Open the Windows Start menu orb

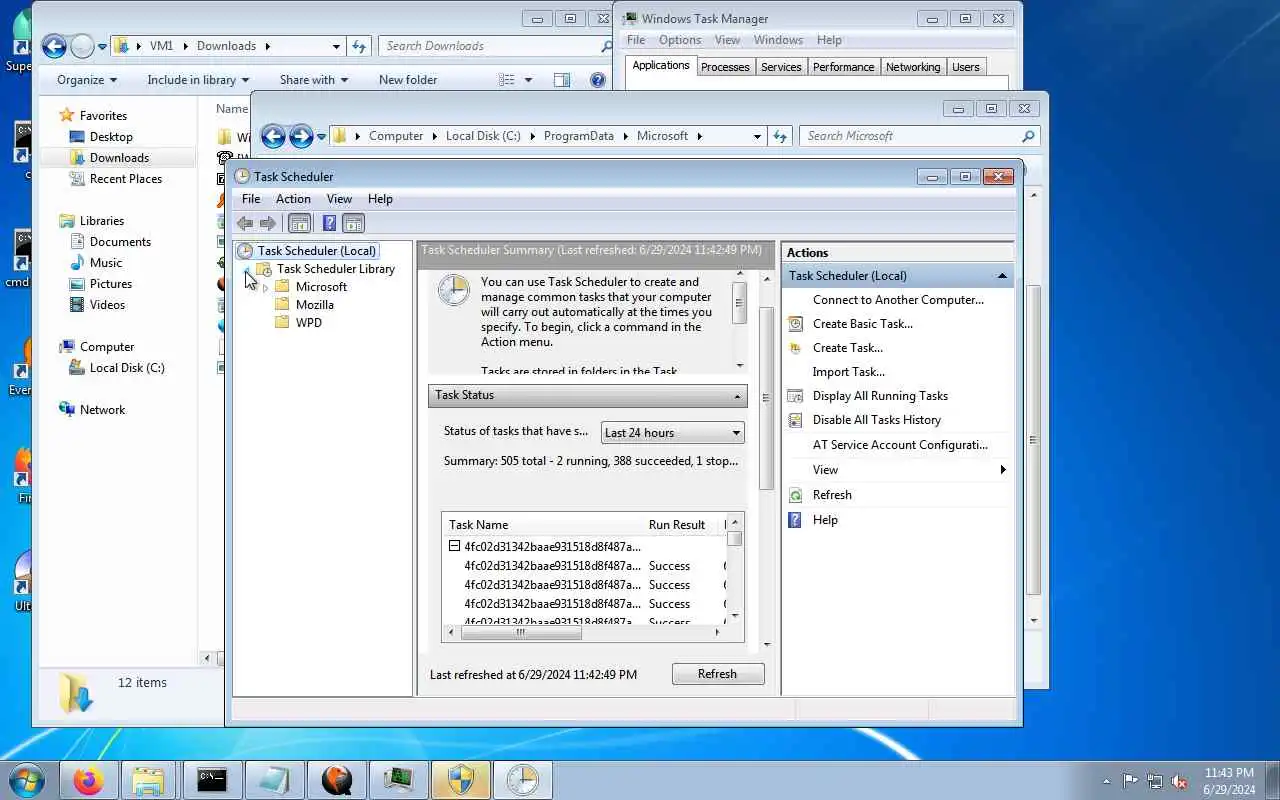pyautogui.click(x=27, y=780)
